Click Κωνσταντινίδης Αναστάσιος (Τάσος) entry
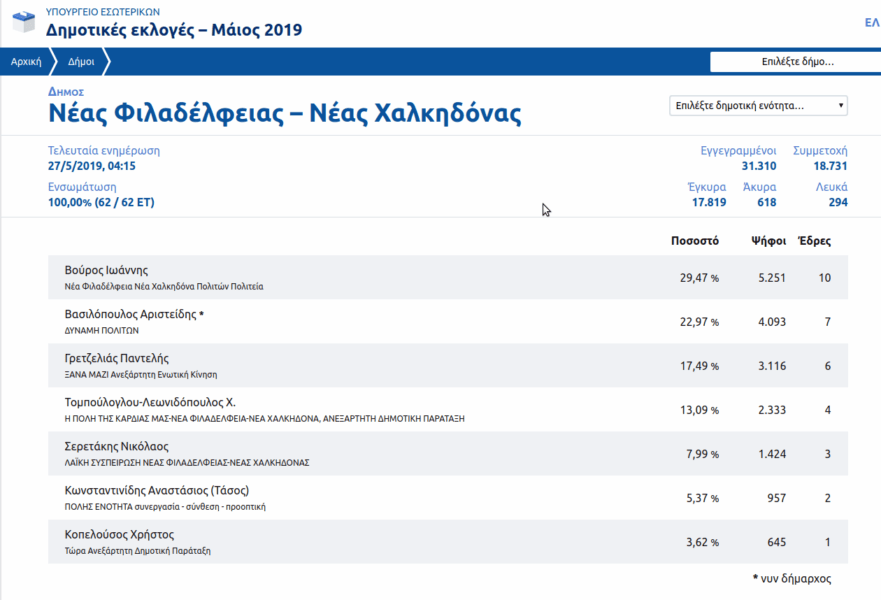This screenshot has width=881, height=600. pos(156,490)
